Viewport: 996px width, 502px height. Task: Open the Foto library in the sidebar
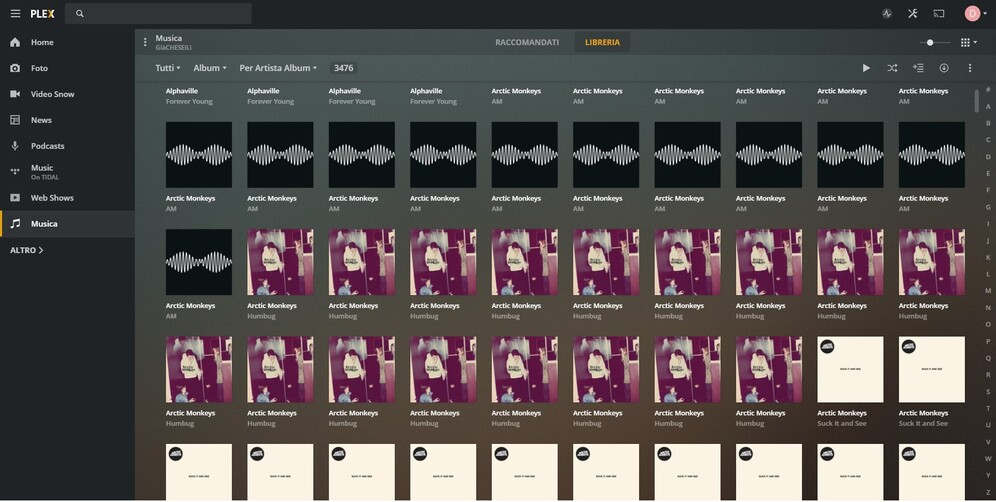coord(67,68)
